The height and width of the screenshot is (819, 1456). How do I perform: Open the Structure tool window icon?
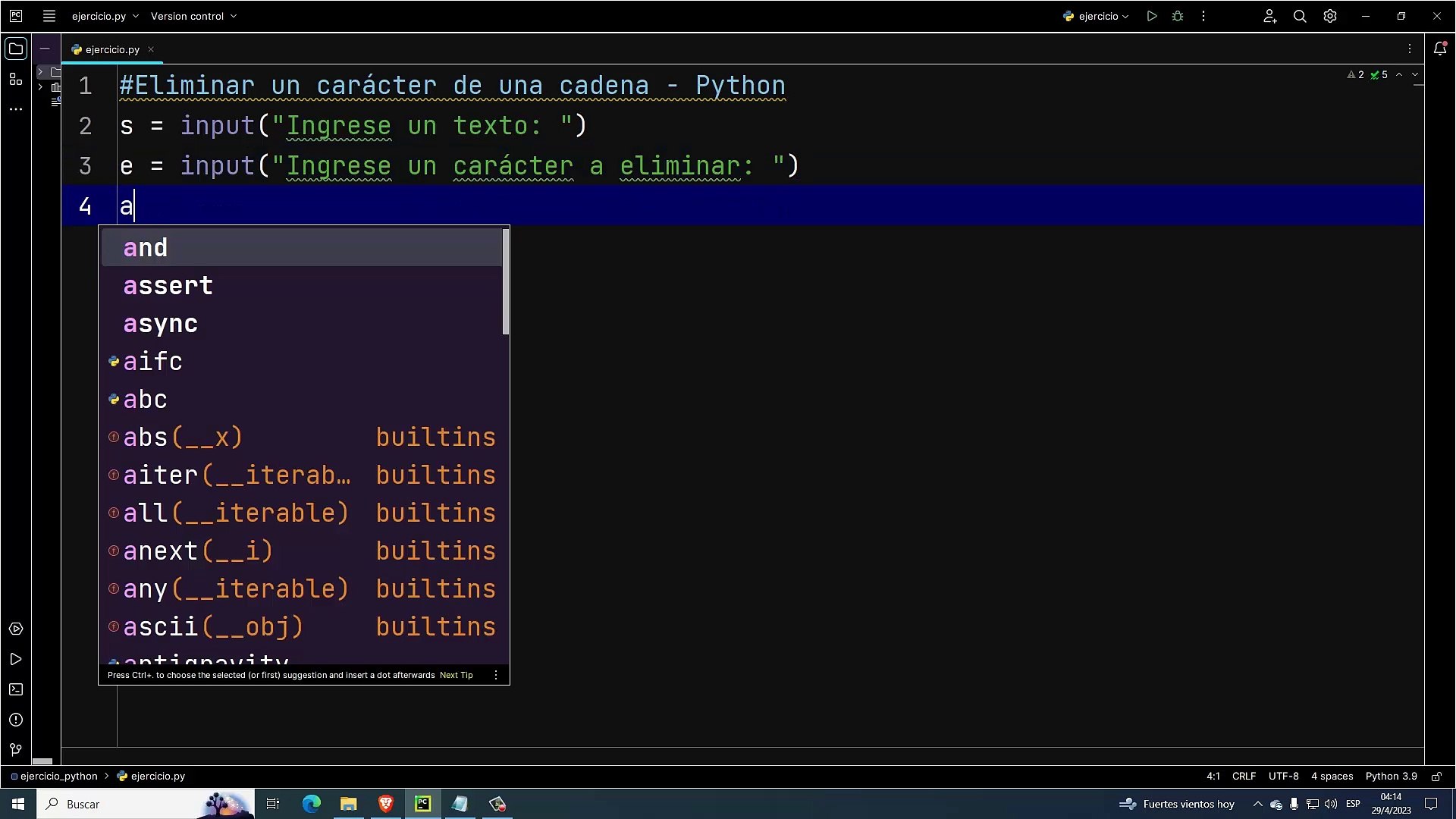coord(16,79)
